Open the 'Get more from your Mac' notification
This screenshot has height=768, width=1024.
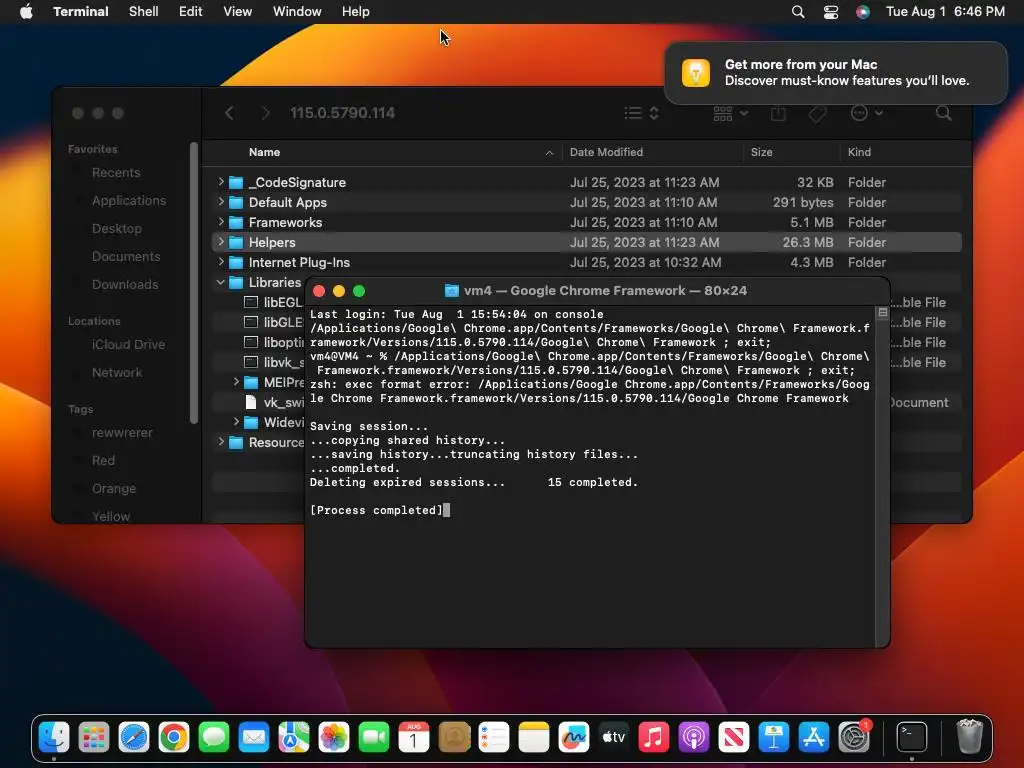(x=836, y=73)
